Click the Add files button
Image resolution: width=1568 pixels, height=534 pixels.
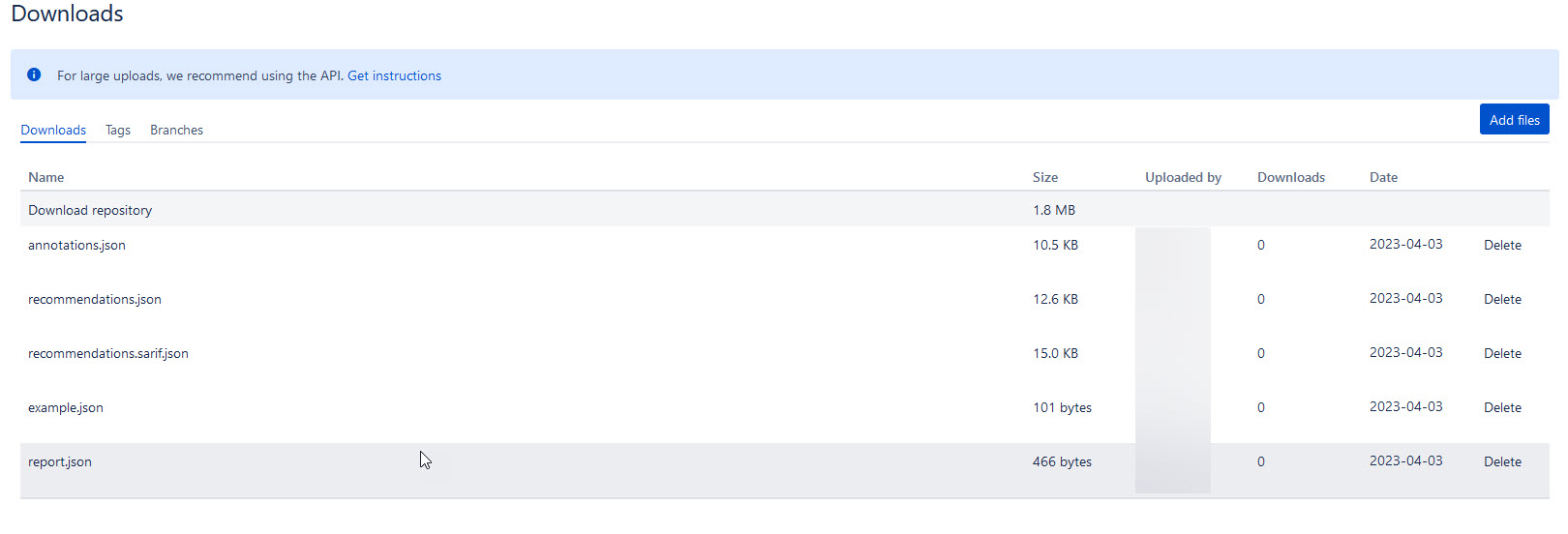tap(1514, 120)
